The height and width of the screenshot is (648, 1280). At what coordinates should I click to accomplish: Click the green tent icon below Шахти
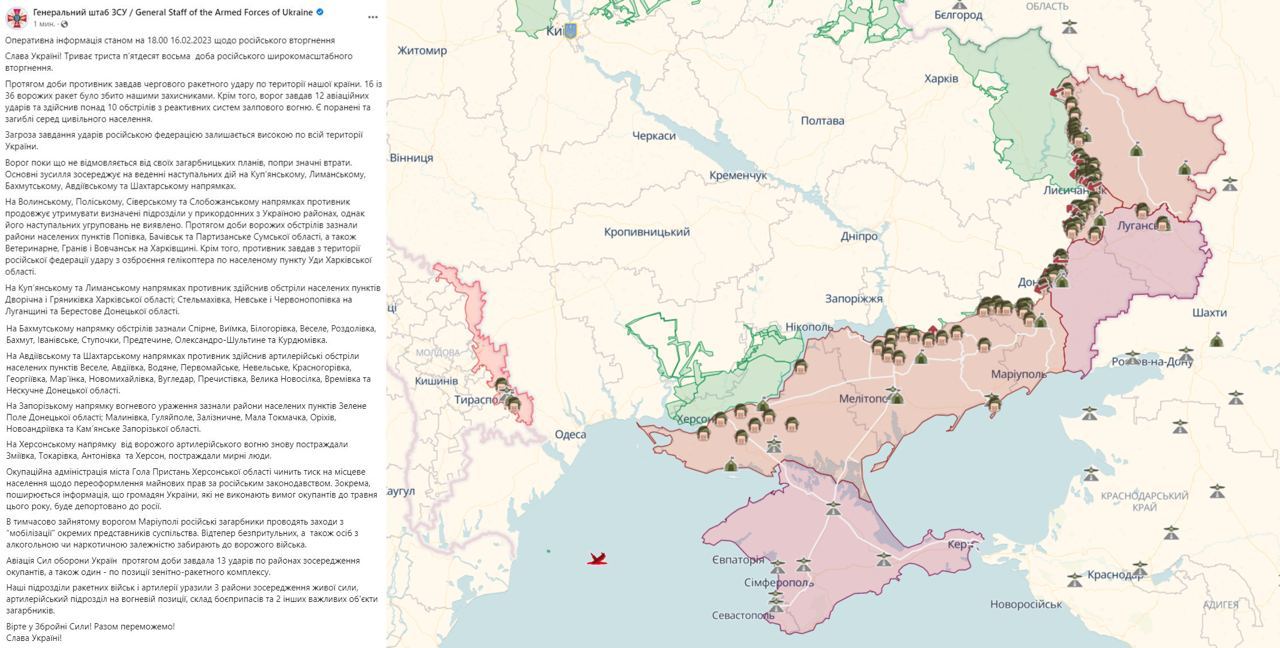[x=1216, y=340]
